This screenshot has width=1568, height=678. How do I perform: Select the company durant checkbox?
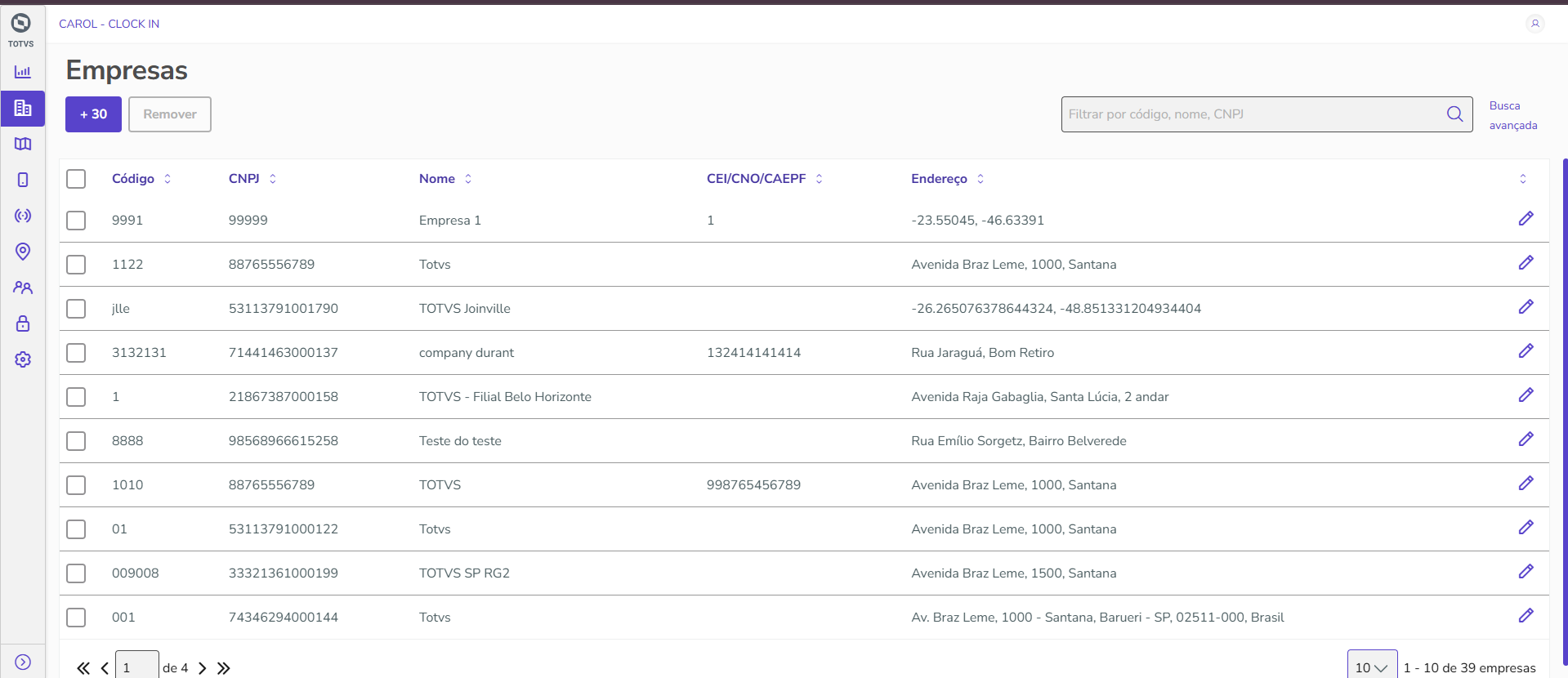pos(76,353)
